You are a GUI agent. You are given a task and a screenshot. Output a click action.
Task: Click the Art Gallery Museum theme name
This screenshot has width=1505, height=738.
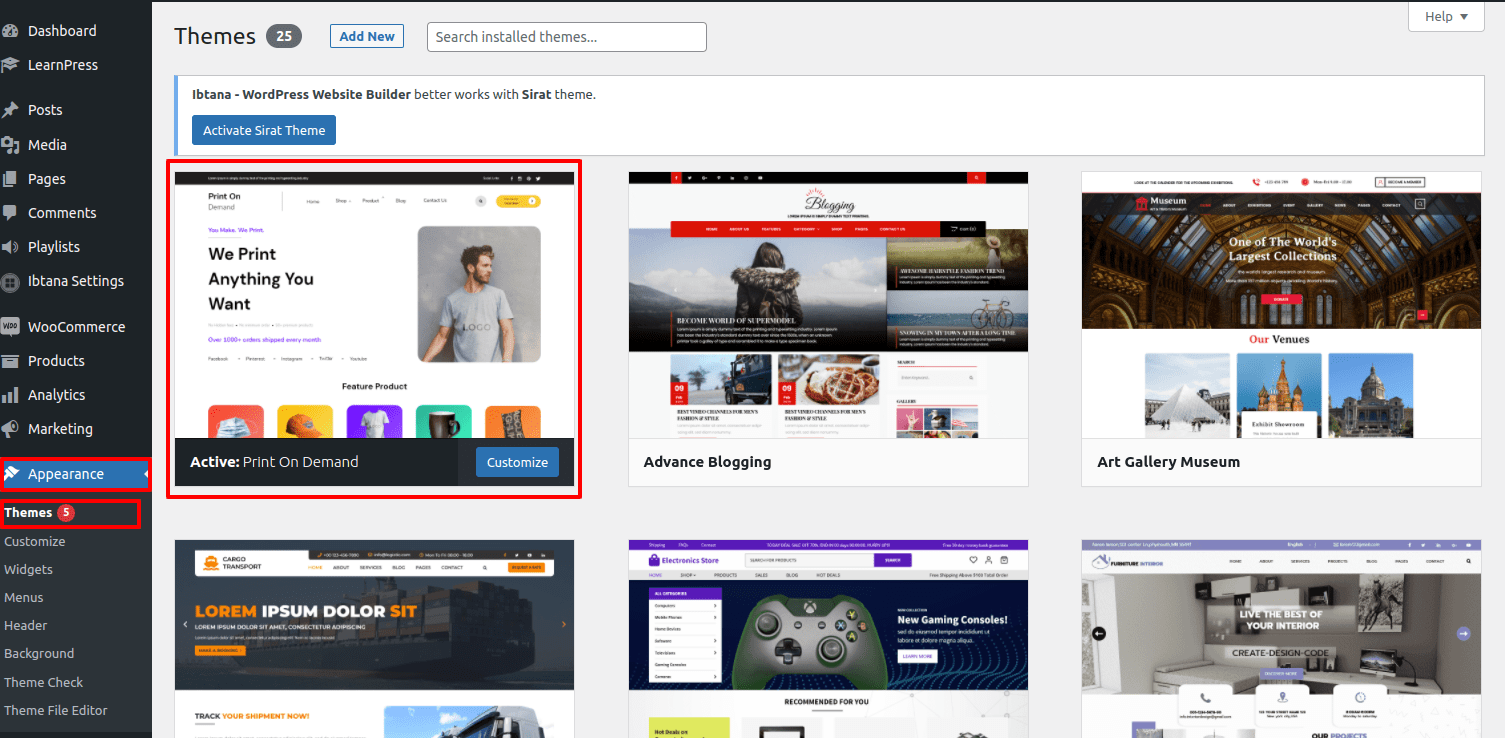tap(1168, 462)
